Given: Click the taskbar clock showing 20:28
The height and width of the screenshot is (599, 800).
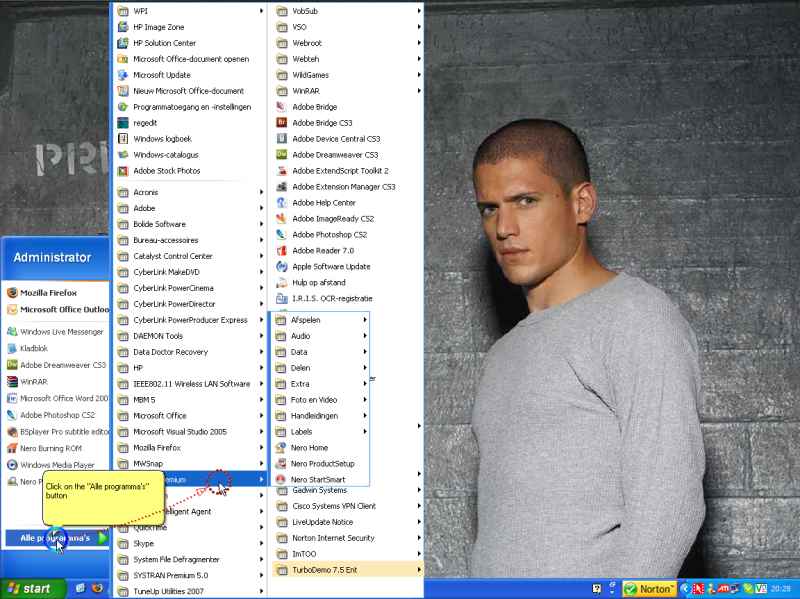Looking at the screenshot, I should 781,589.
